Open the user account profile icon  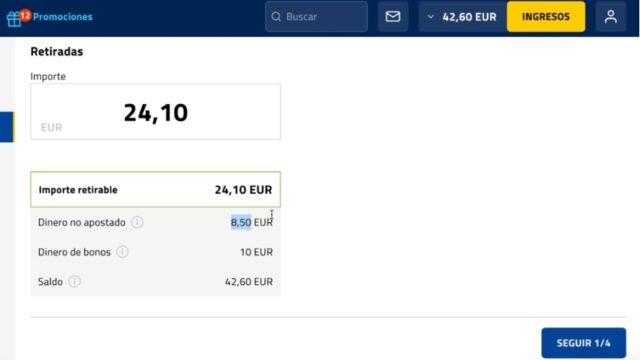coord(611,17)
